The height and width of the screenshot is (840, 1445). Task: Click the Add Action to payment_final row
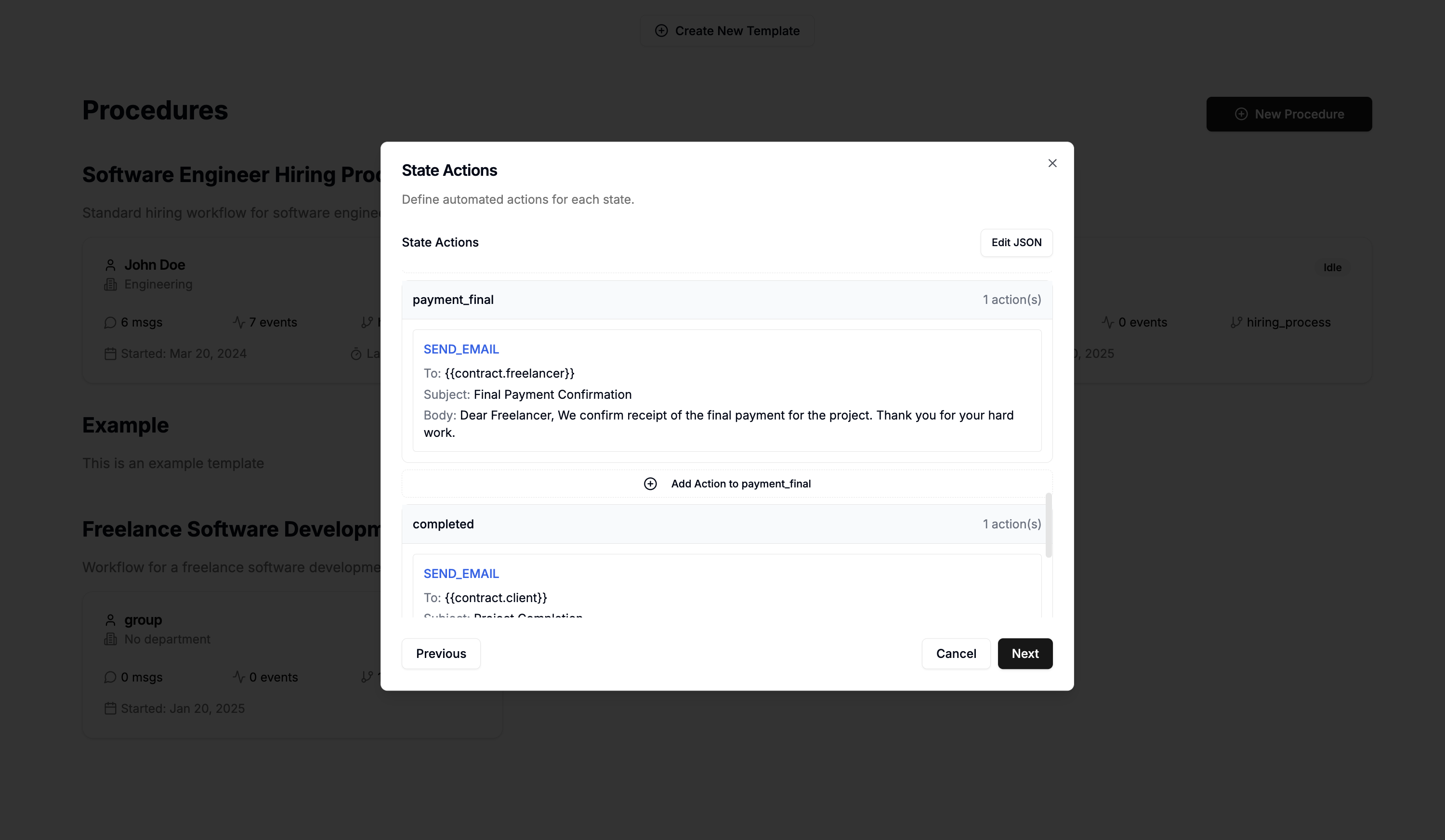(x=726, y=484)
